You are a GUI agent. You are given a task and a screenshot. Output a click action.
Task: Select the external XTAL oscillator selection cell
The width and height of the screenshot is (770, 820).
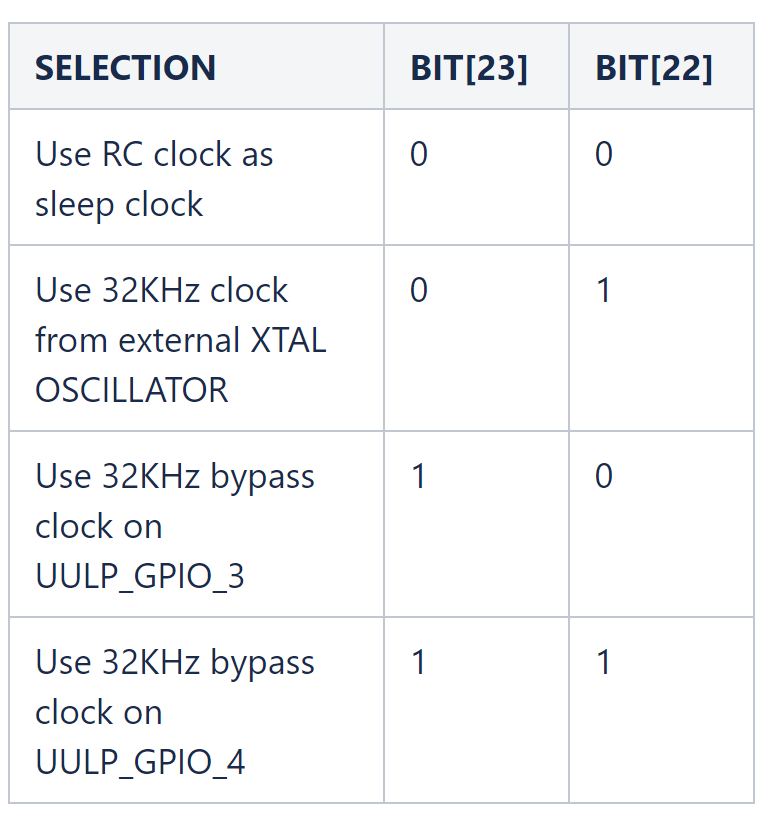[x=180, y=340]
